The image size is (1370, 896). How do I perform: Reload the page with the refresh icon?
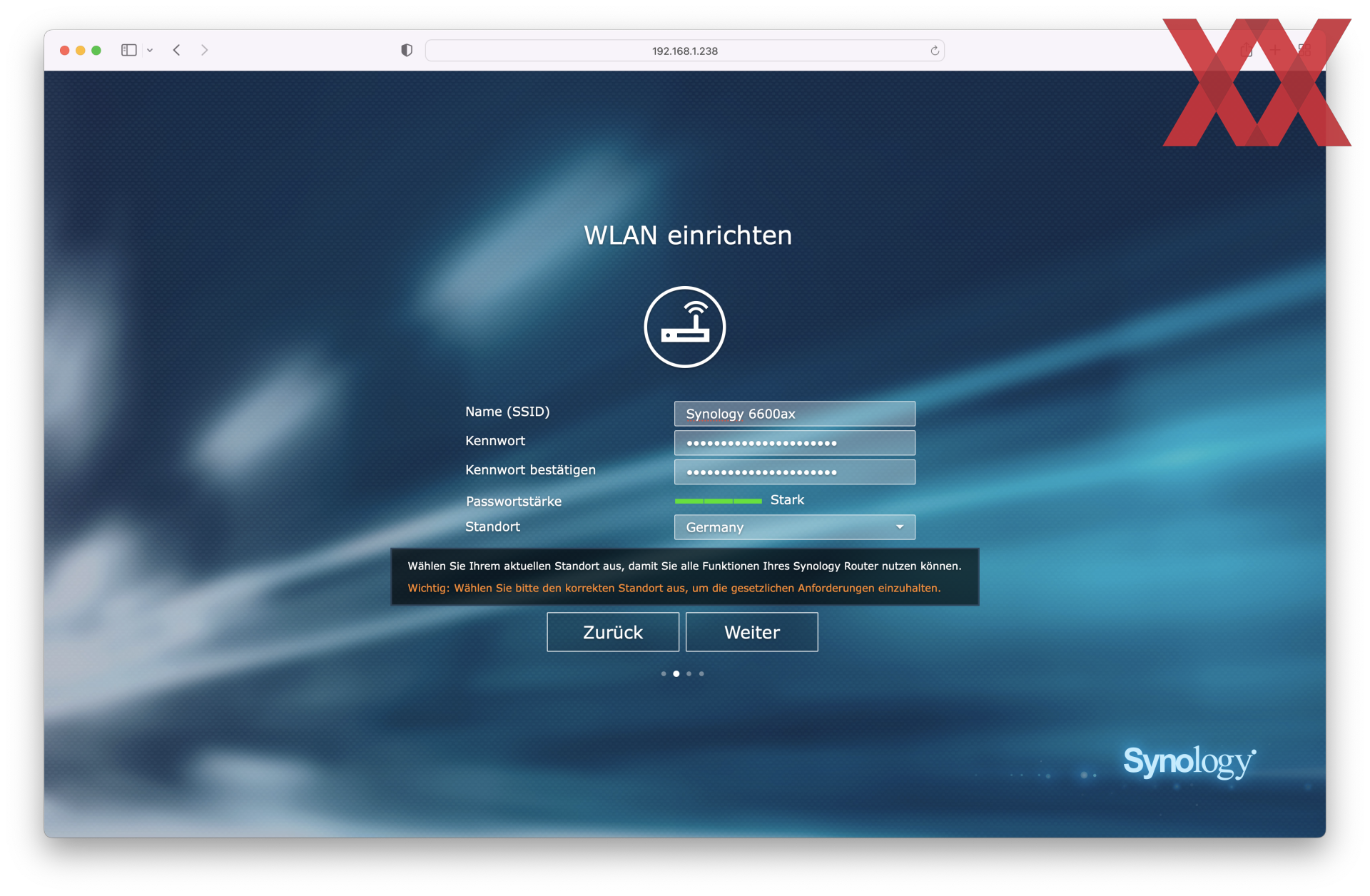tap(934, 51)
